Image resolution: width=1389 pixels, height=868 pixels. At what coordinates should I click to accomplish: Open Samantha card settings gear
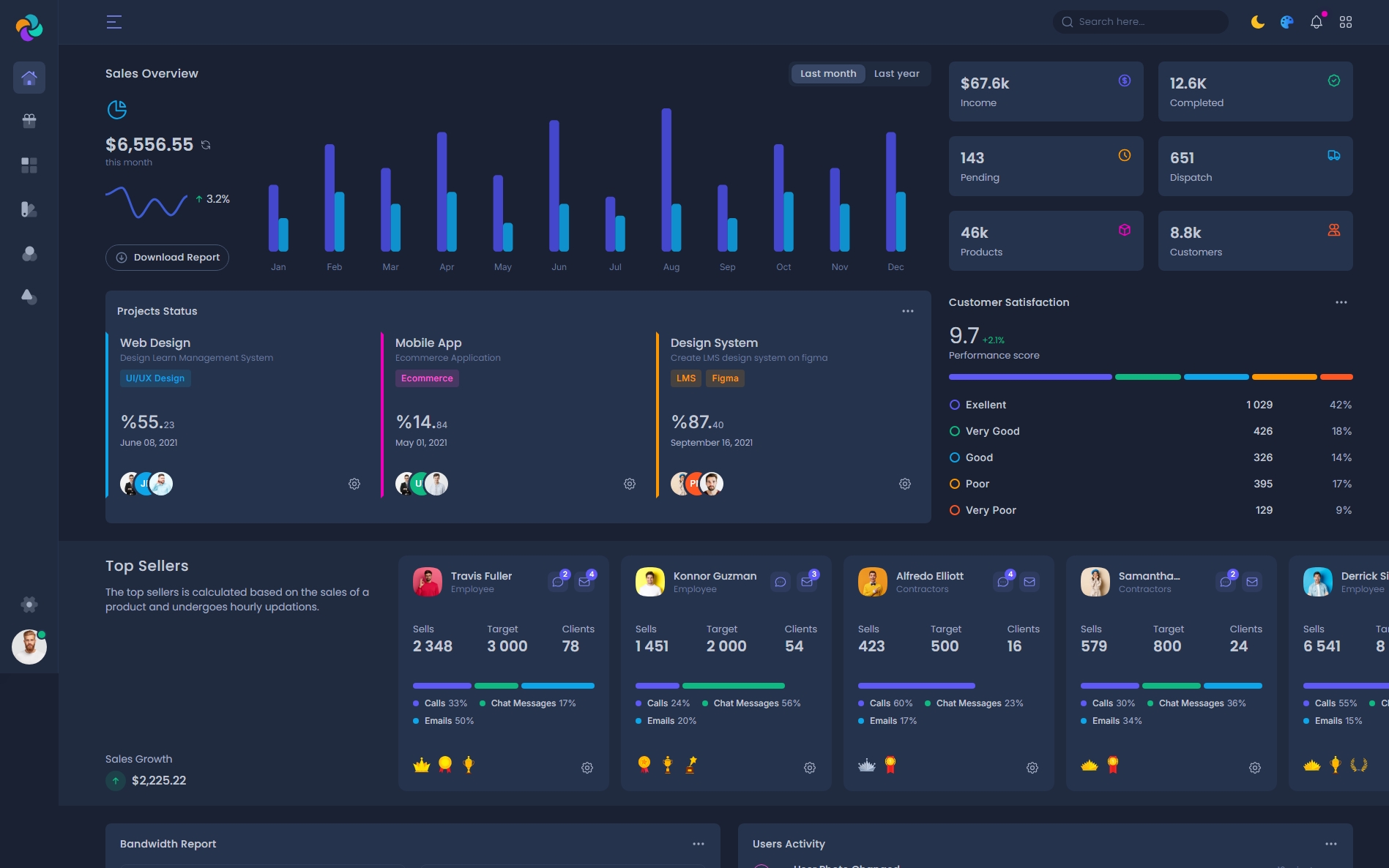coord(1255,768)
